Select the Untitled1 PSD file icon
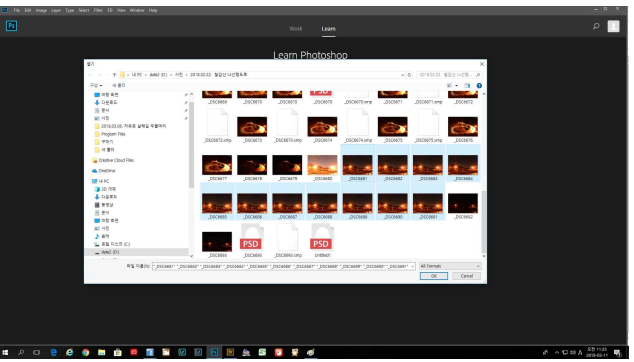This screenshot has height=362, width=634. (x=322, y=237)
